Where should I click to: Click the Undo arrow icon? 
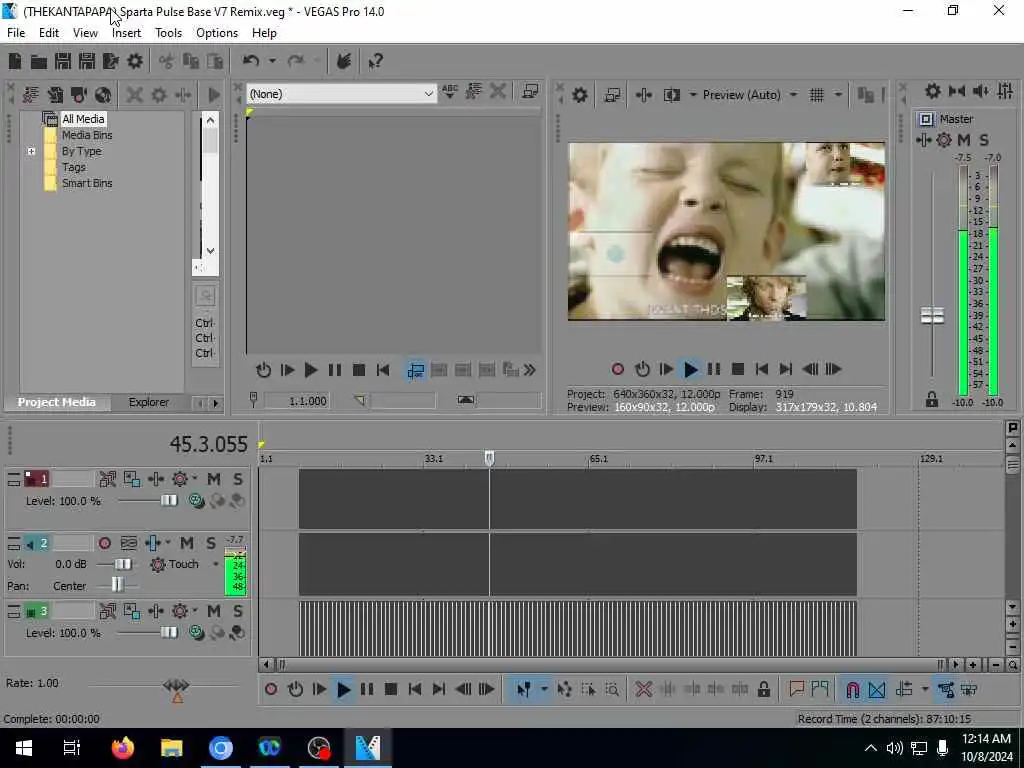click(251, 61)
